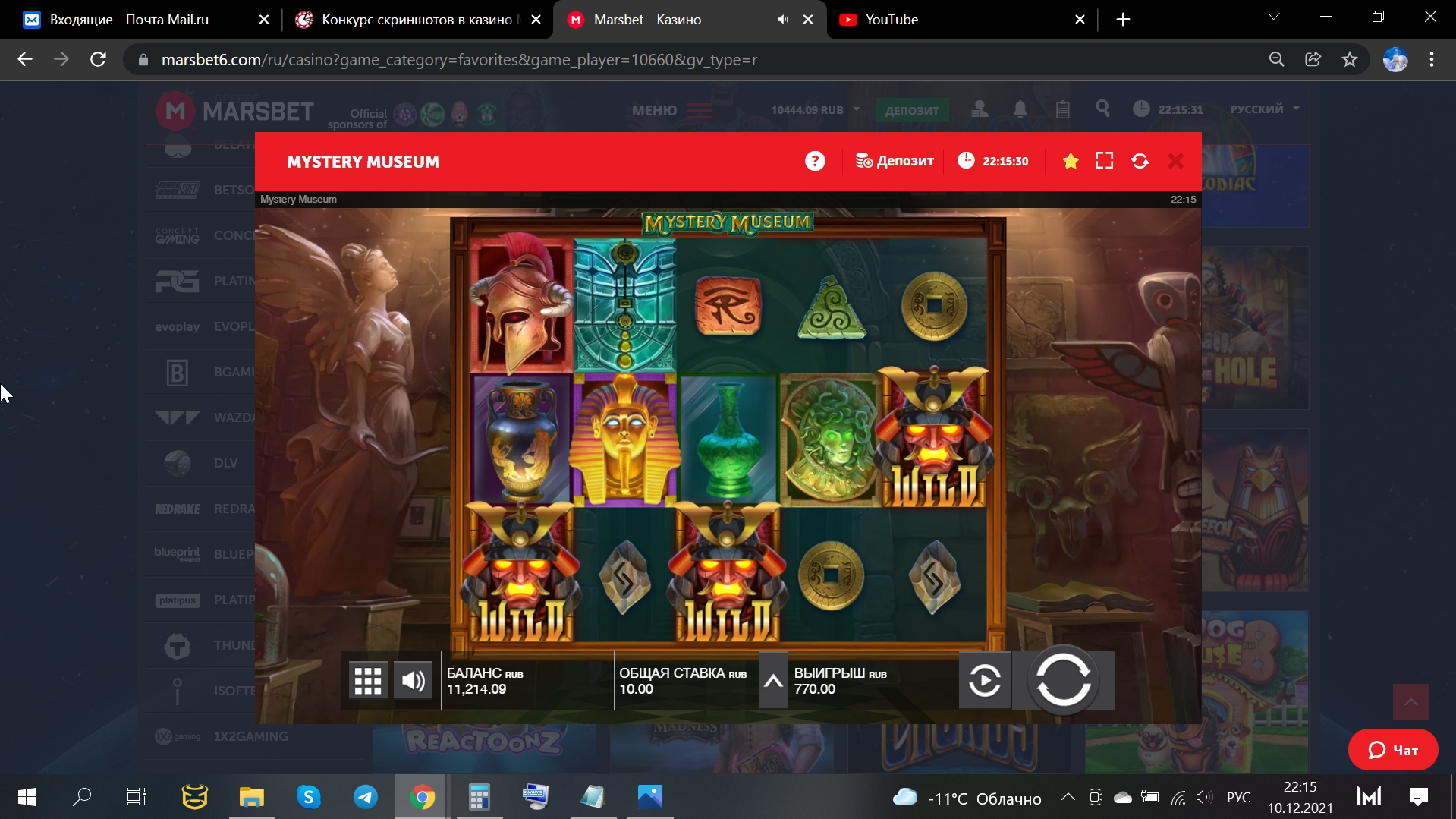Open the slot paytable grid menu
This screenshot has width=1456, height=819.
pyautogui.click(x=368, y=681)
